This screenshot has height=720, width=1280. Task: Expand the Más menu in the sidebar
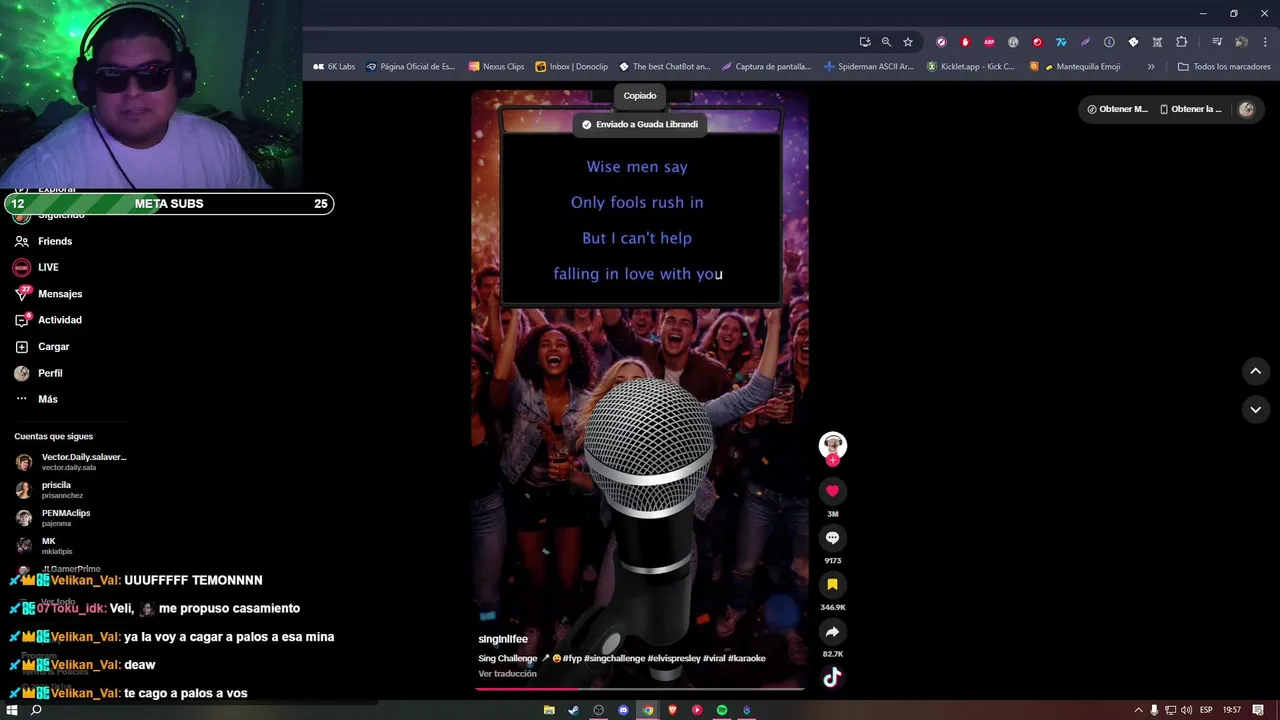pyautogui.click(x=36, y=399)
